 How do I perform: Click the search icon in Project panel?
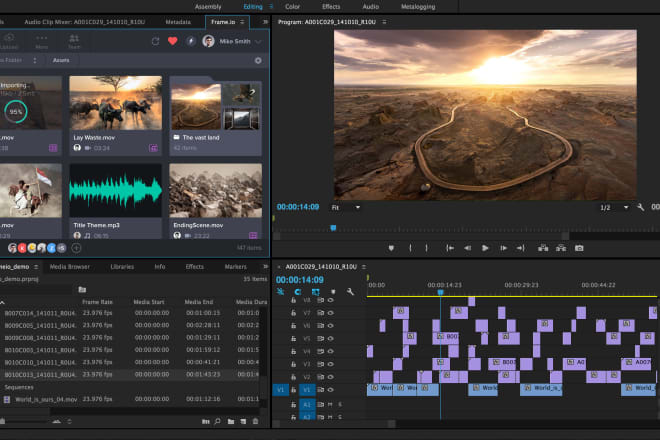click(x=217, y=421)
